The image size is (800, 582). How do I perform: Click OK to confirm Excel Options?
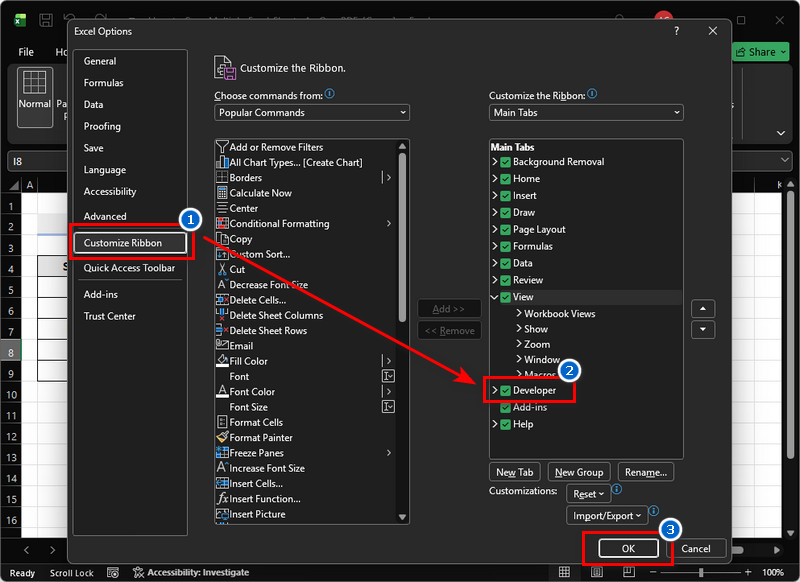click(628, 548)
